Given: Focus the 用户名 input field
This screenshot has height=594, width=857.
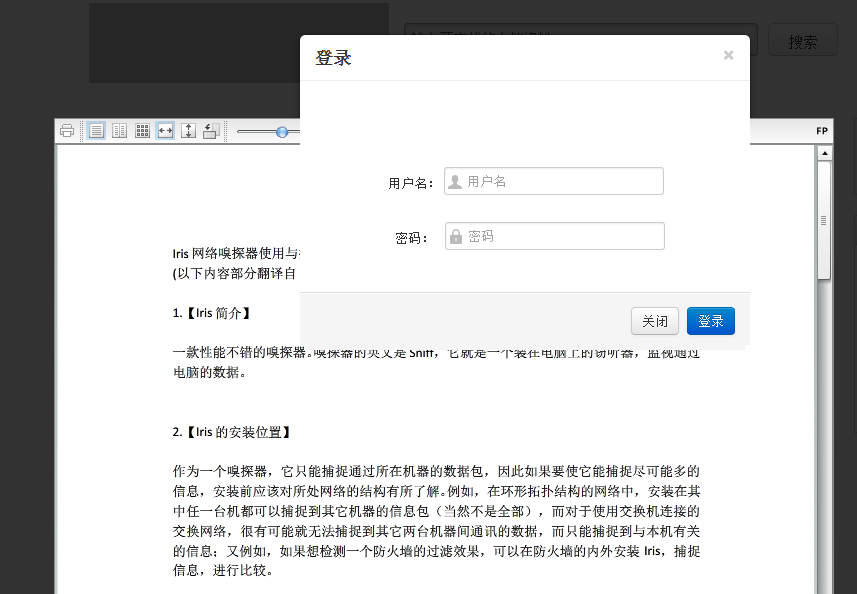Looking at the screenshot, I should 554,181.
